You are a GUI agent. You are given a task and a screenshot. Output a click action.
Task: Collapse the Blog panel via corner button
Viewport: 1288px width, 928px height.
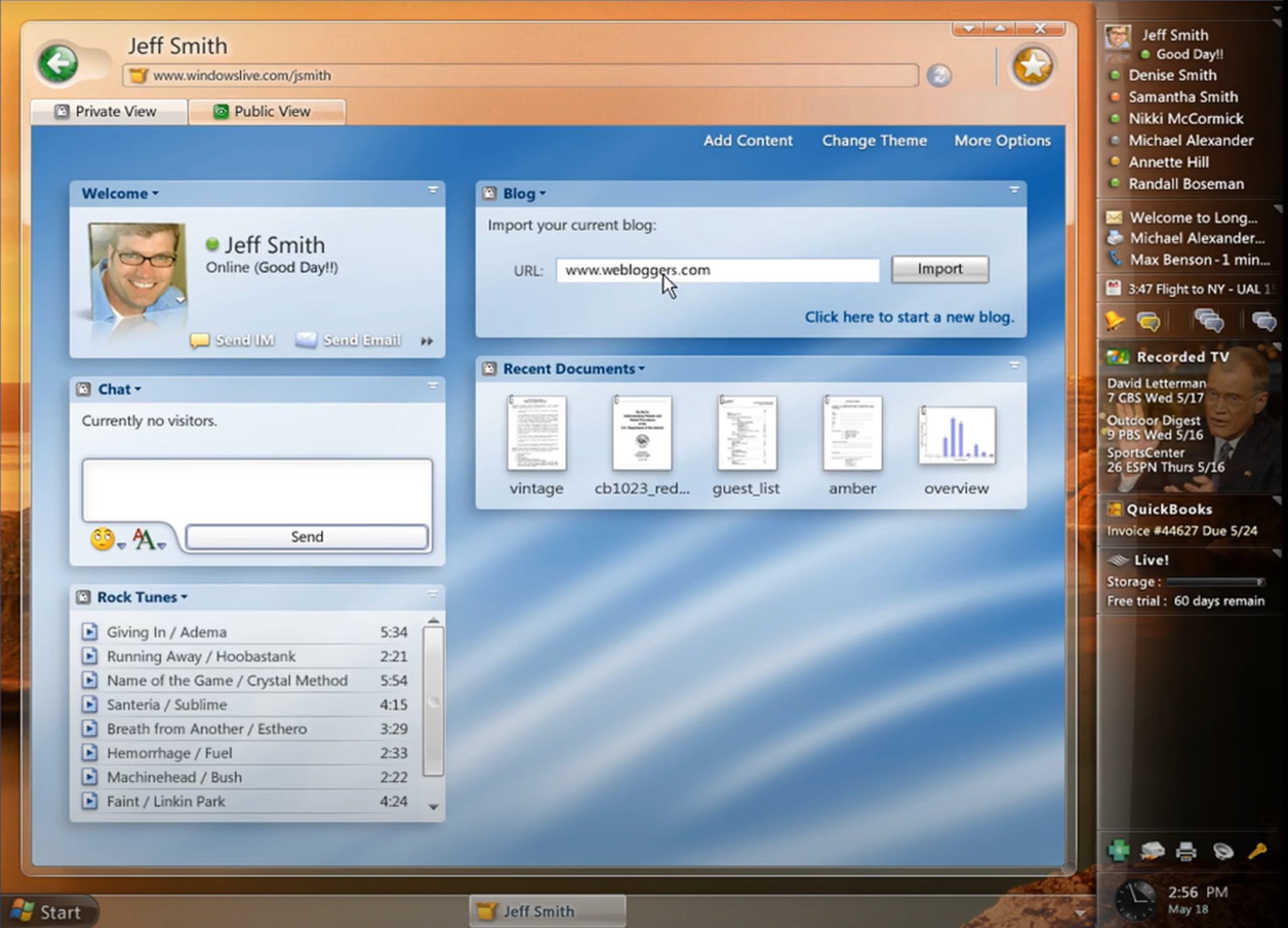pos(1014,190)
